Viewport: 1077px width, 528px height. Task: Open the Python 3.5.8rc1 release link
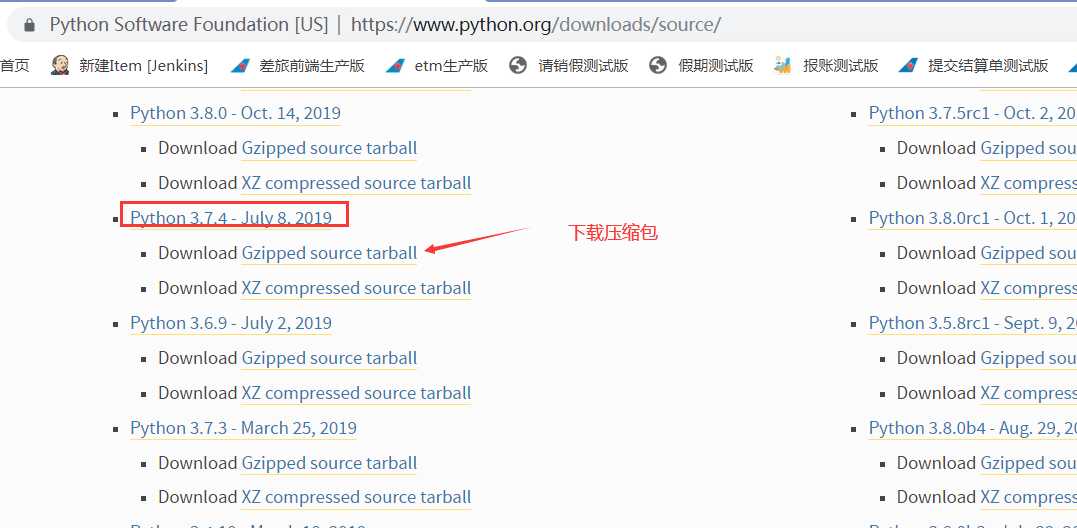973,323
